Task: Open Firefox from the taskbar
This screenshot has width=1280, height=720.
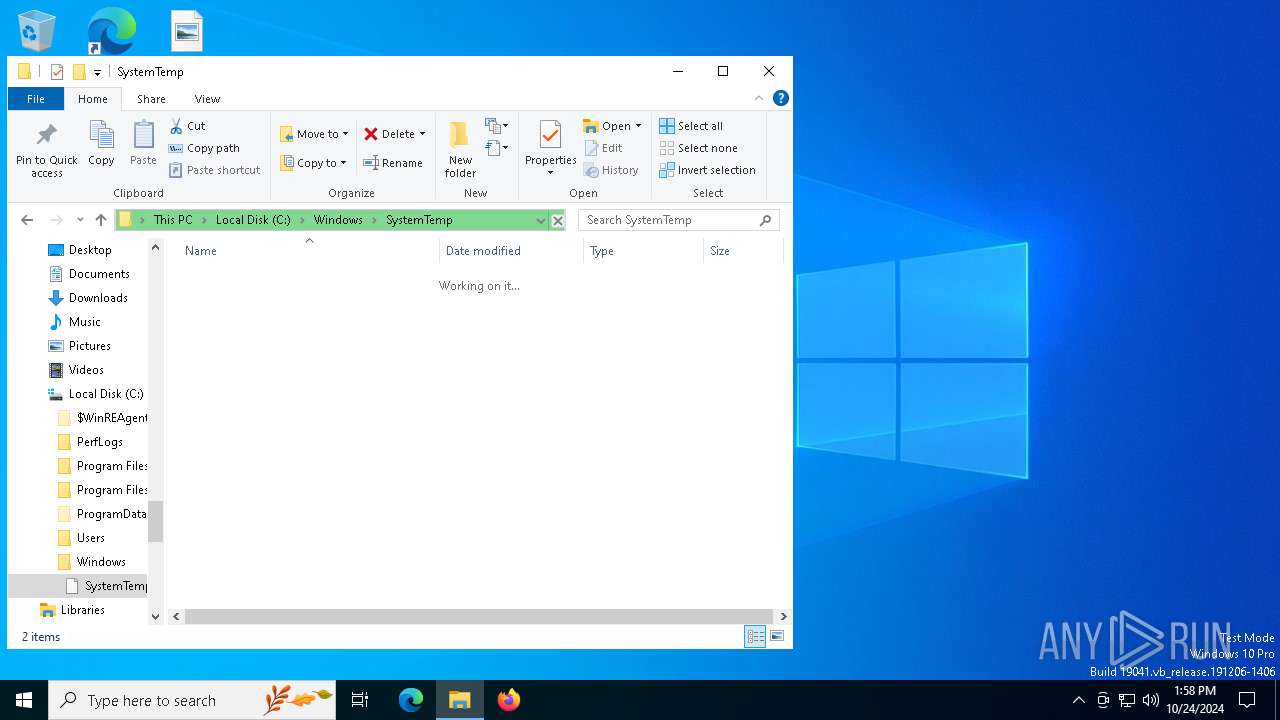Action: (509, 700)
